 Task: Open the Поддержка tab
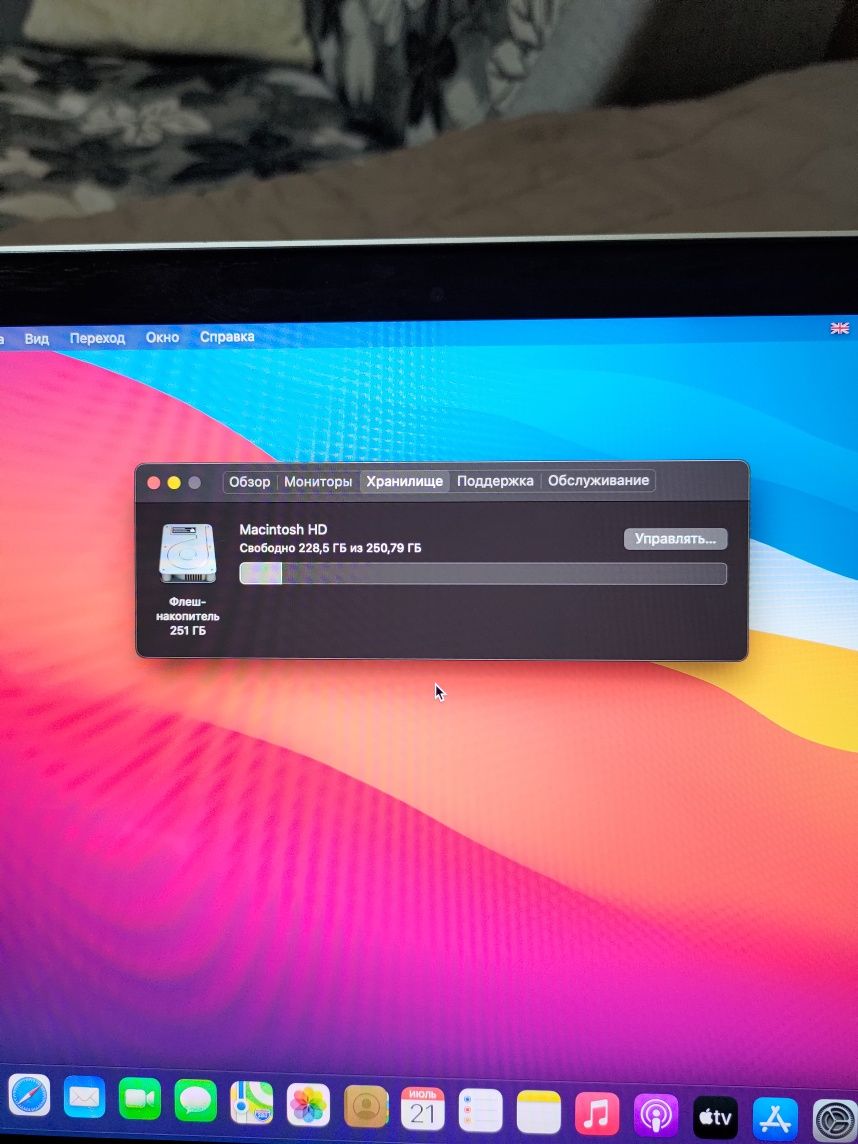click(495, 482)
